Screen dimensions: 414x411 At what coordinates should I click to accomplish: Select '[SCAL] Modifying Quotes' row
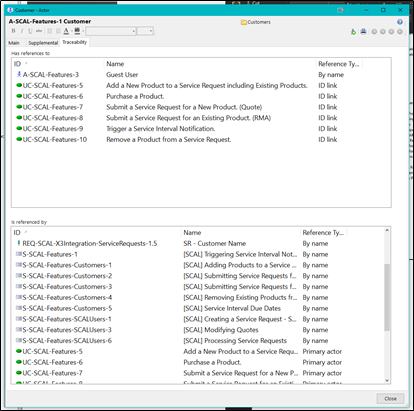pyautogui.click(x=198, y=330)
